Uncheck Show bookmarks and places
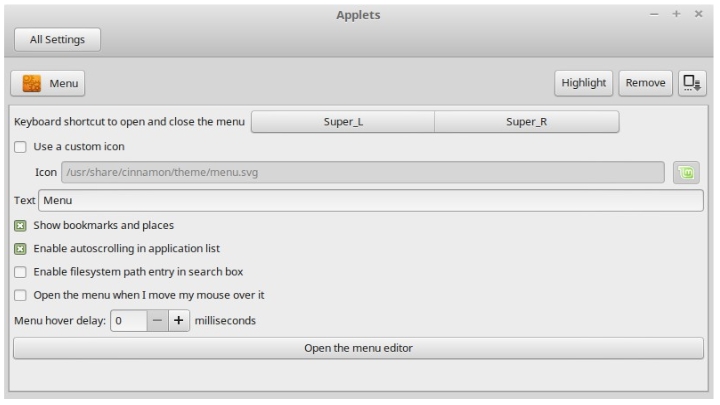 point(20,226)
